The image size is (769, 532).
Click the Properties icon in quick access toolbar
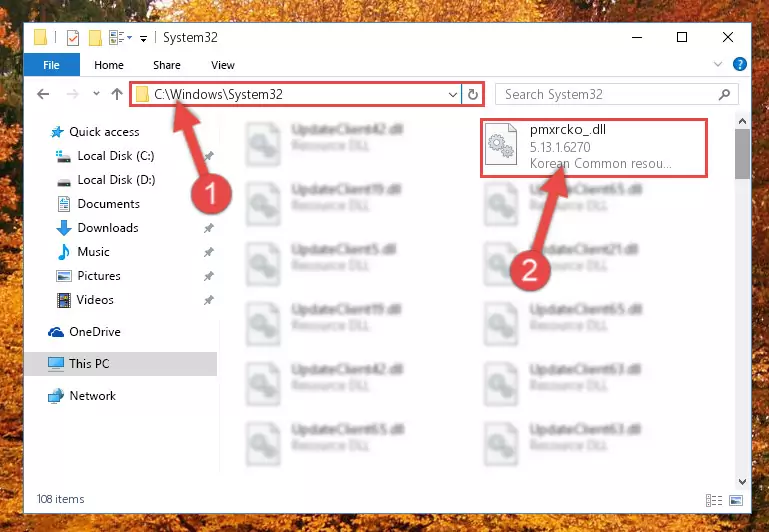[x=73, y=37]
